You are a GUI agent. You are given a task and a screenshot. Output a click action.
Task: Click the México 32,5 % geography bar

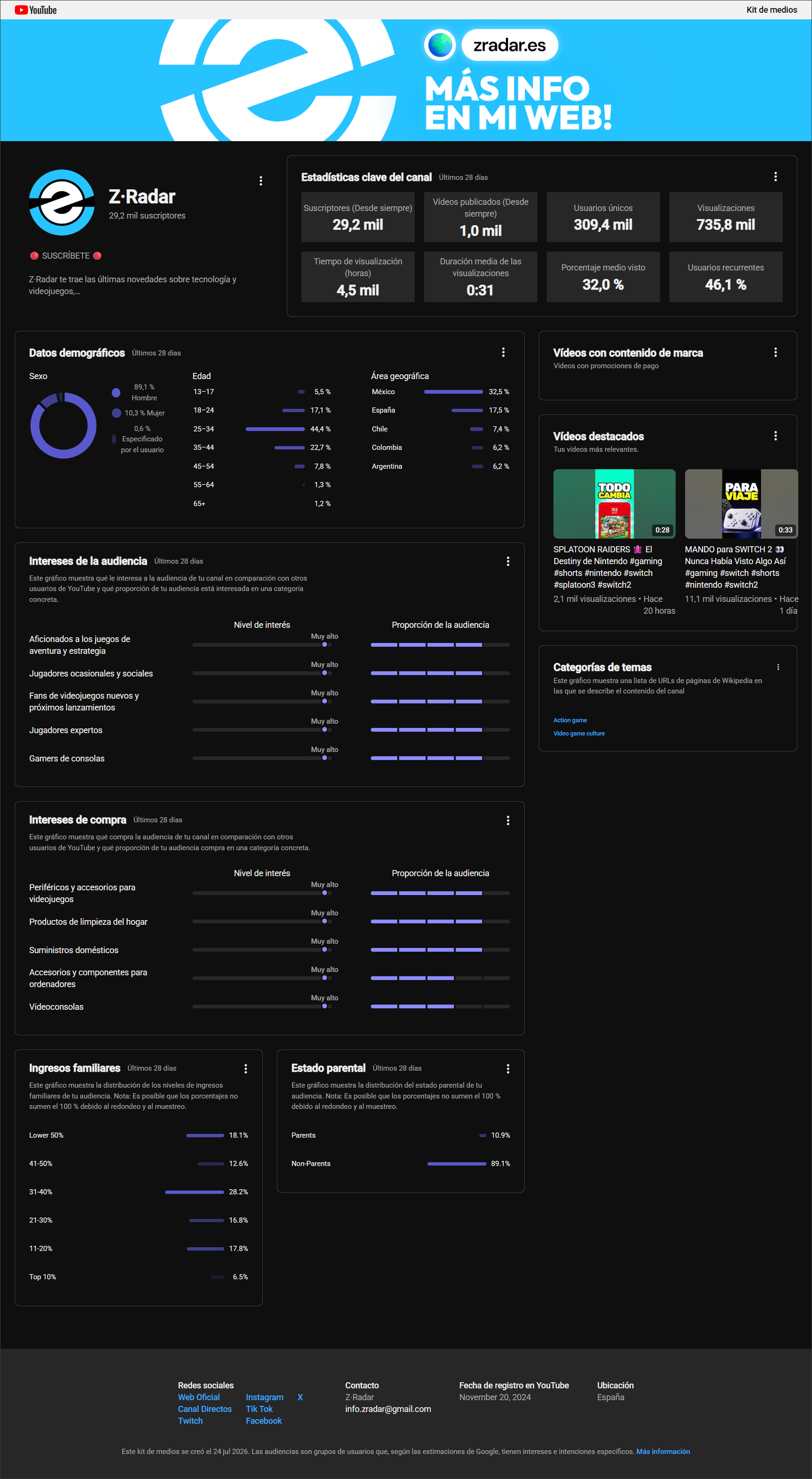(453, 391)
